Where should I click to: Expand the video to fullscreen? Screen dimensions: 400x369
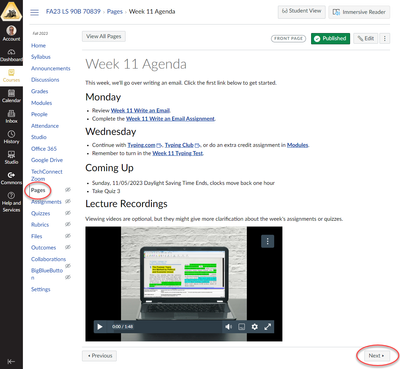coord(267,327)
